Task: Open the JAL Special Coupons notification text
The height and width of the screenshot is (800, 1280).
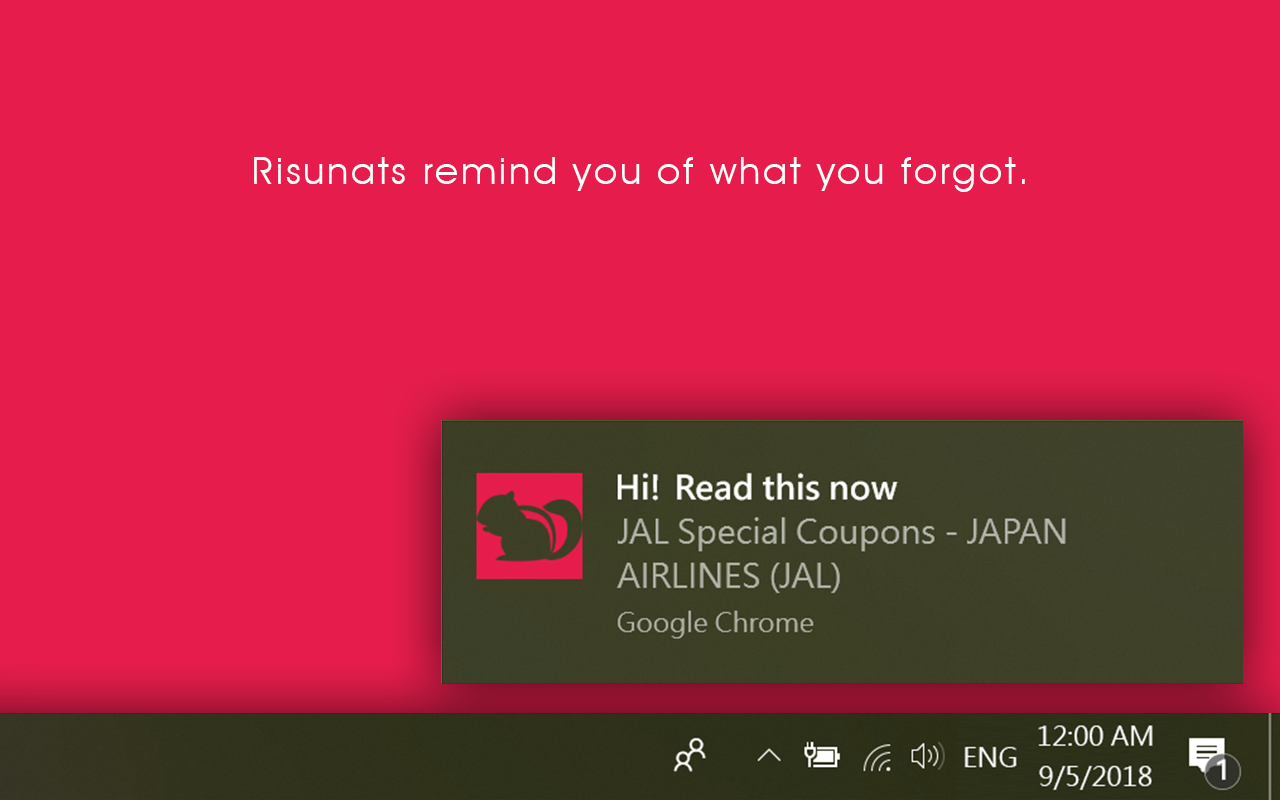Action: [x=842, y=553]
